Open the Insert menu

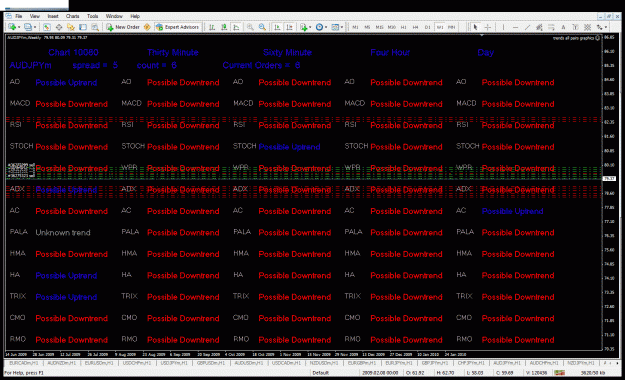click(x=53, y=16)
